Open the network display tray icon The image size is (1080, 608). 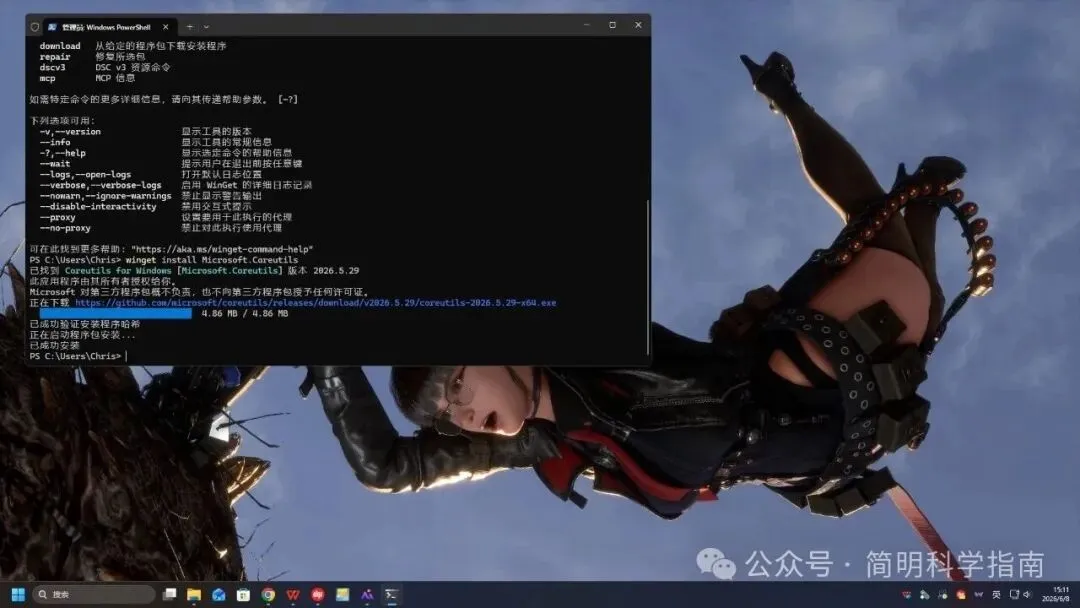(1014, 594)
